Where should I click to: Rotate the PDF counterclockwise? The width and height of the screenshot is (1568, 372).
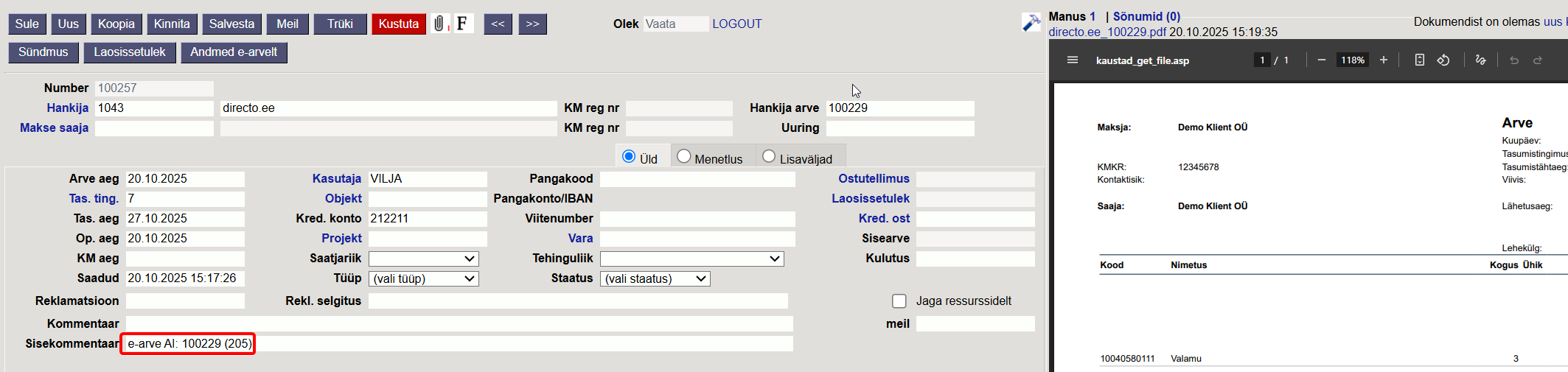(x=1443, y=60)
